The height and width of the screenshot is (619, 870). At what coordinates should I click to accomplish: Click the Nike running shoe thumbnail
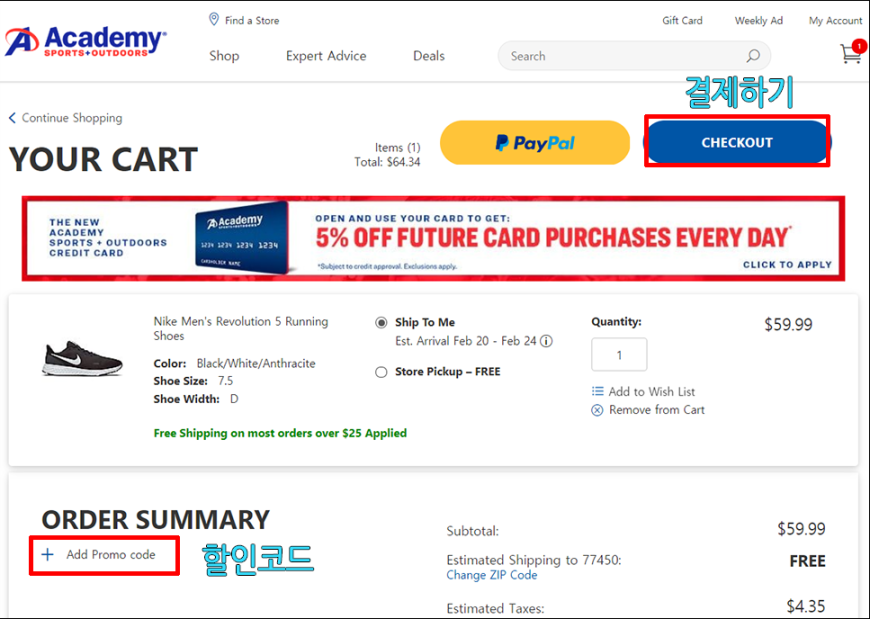coord(83,359)
